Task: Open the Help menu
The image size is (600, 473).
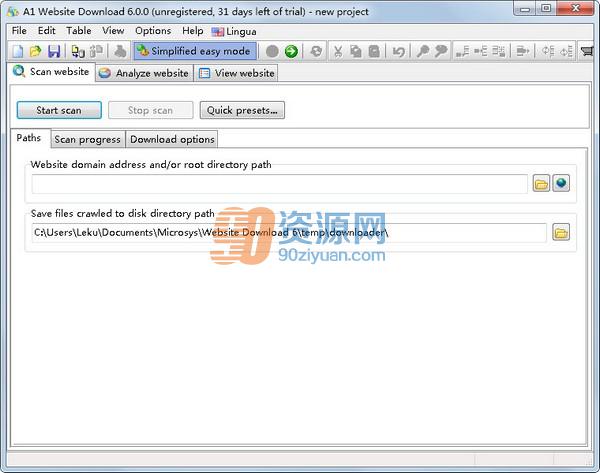Action: [192, 31]
